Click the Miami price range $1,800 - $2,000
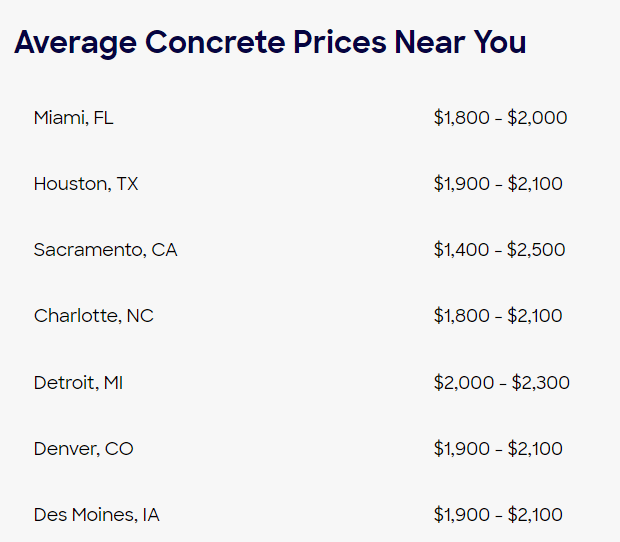Image resolution: width=620 pixels, height=542 pixels. tap(500, 118)
